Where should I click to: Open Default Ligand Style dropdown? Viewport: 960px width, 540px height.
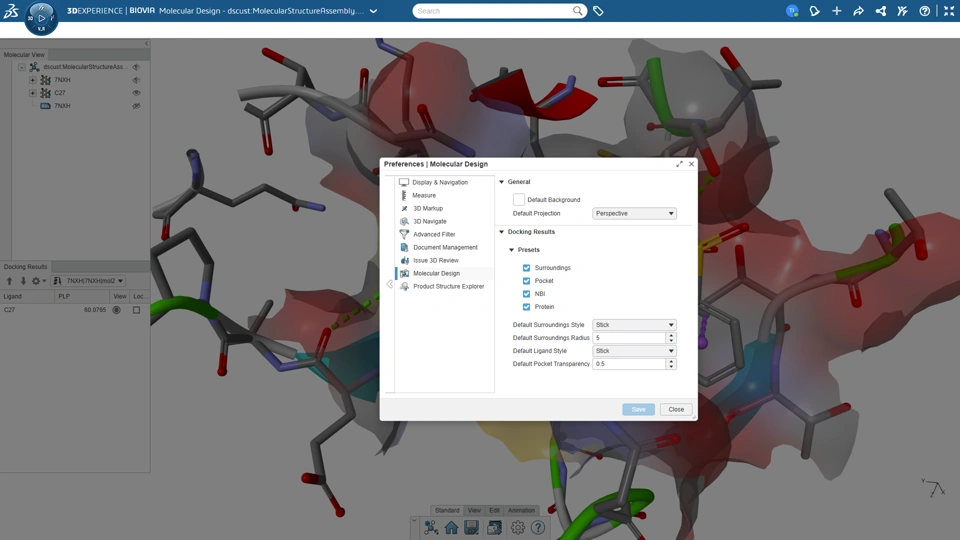click(634, 351)
